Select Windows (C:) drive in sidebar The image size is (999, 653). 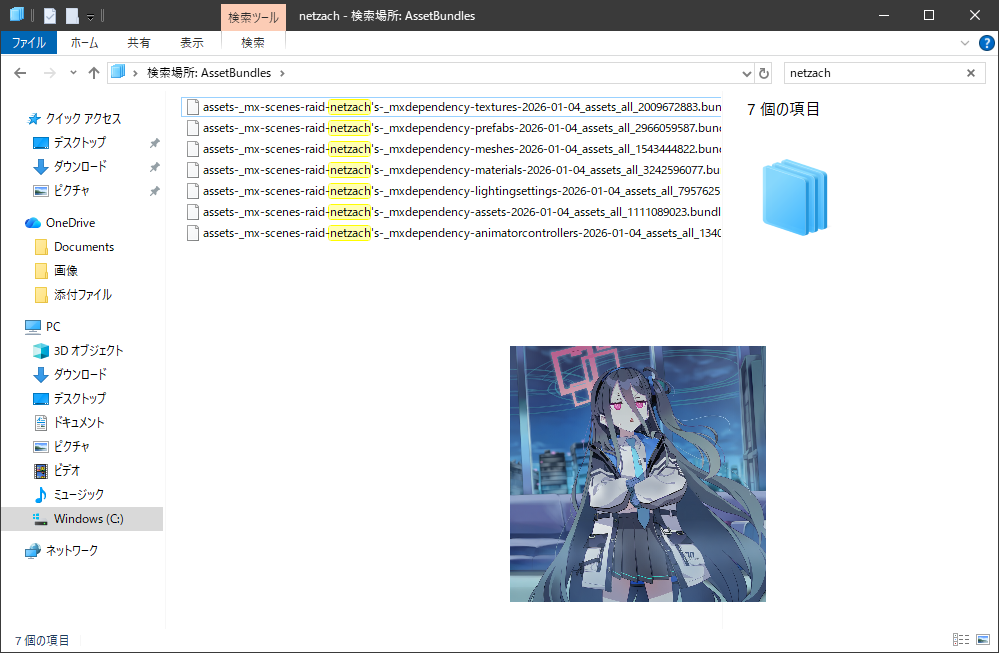tap(88, 519)
